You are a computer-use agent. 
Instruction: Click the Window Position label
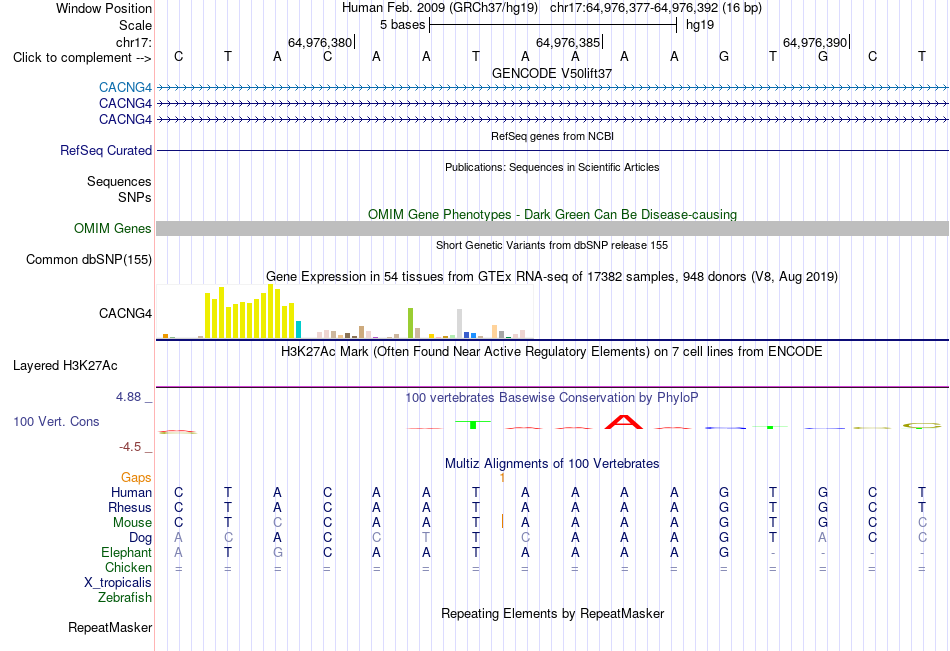point(104,8)
